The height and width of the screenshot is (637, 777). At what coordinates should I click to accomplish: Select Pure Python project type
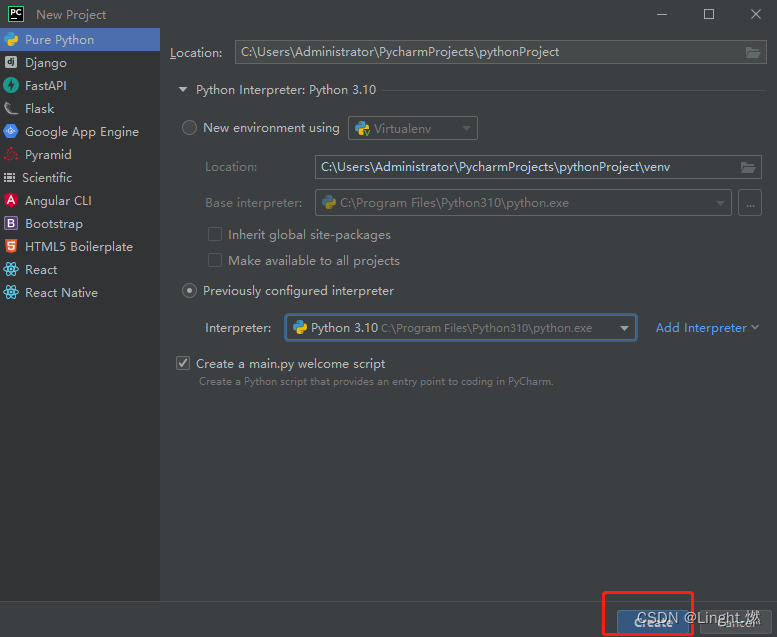[x=80, y=40]
